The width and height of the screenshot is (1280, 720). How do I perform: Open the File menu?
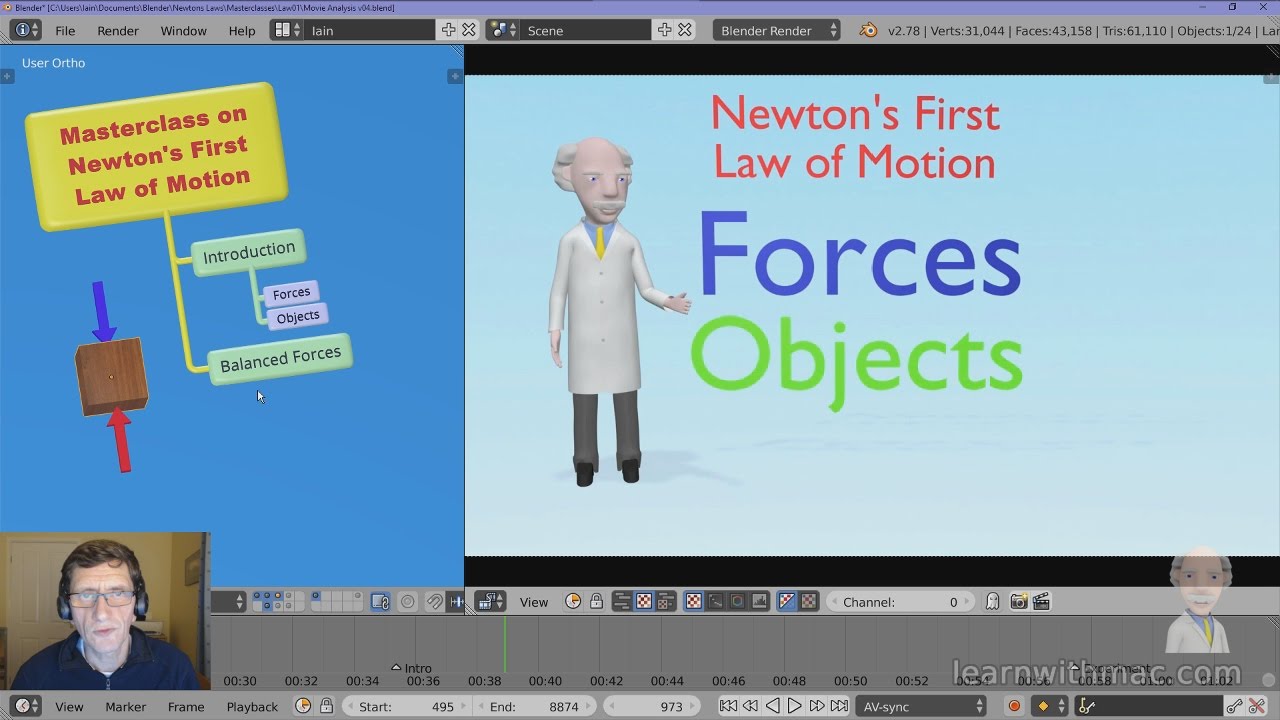point(65,31)
